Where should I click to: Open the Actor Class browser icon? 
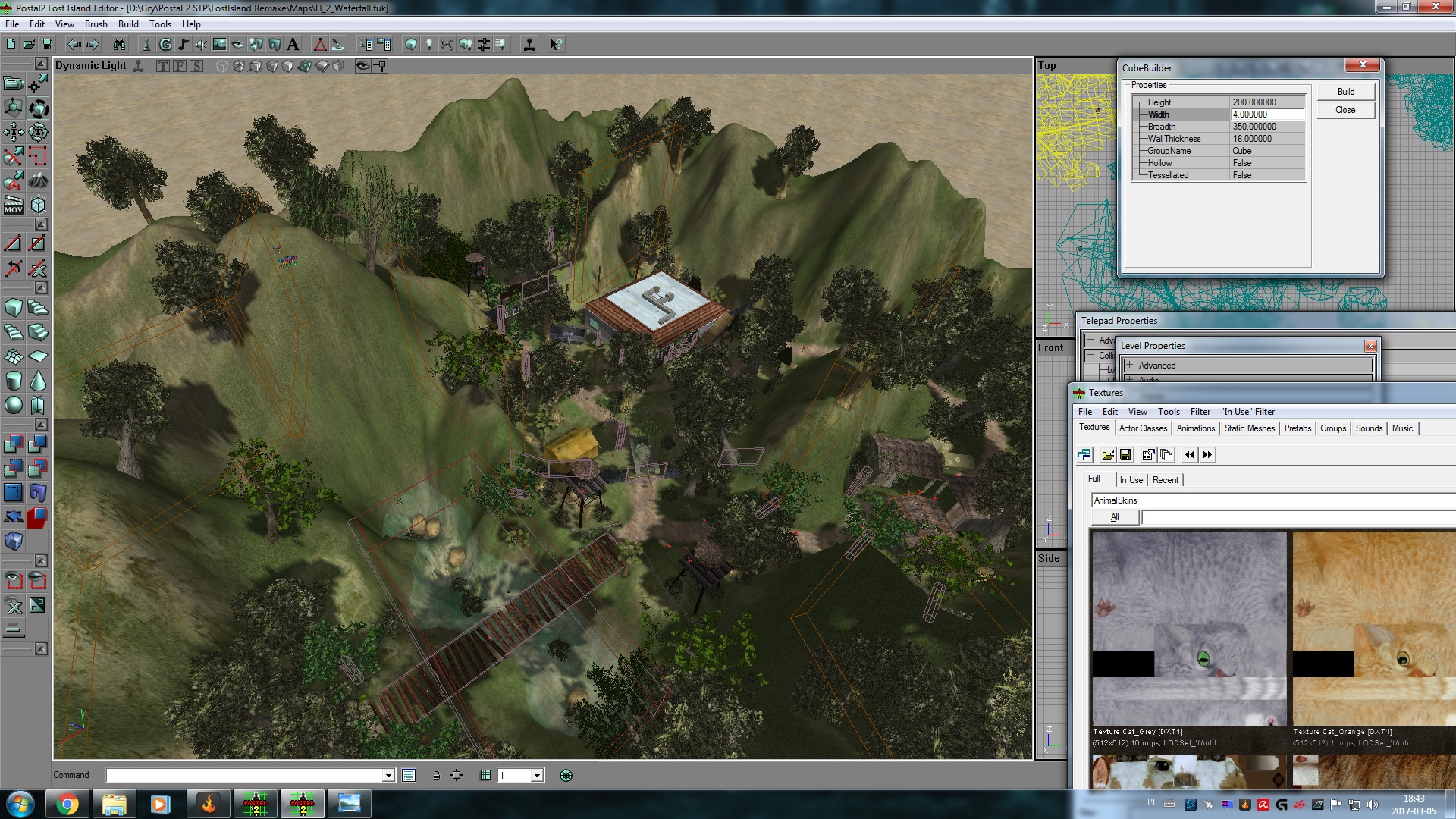coord(146,44)
